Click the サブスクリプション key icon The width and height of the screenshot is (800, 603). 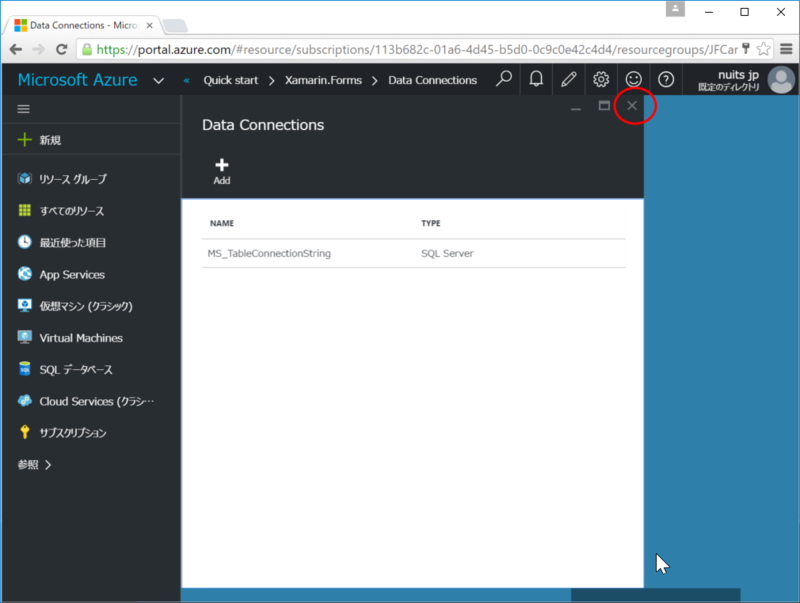[x=24, y=432]
